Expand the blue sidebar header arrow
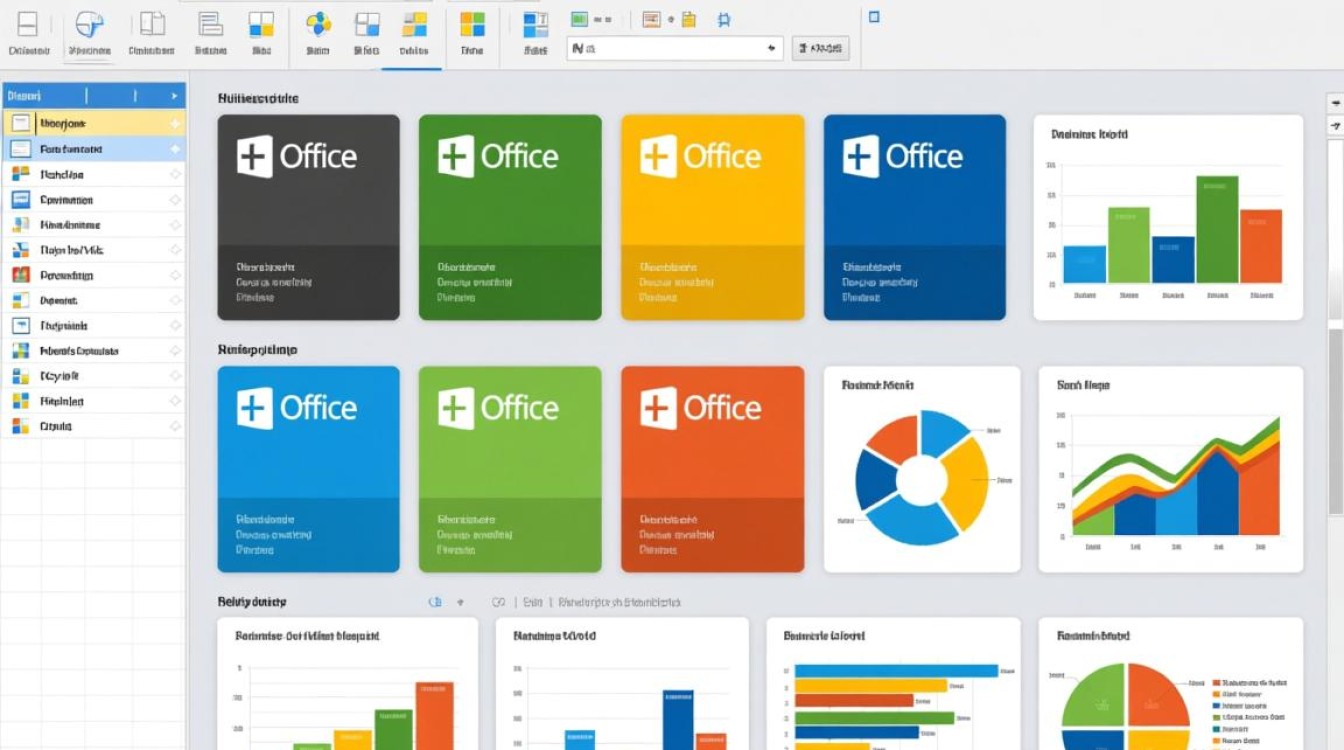The width and height of the screenshot is (1344, 750). 174,96
